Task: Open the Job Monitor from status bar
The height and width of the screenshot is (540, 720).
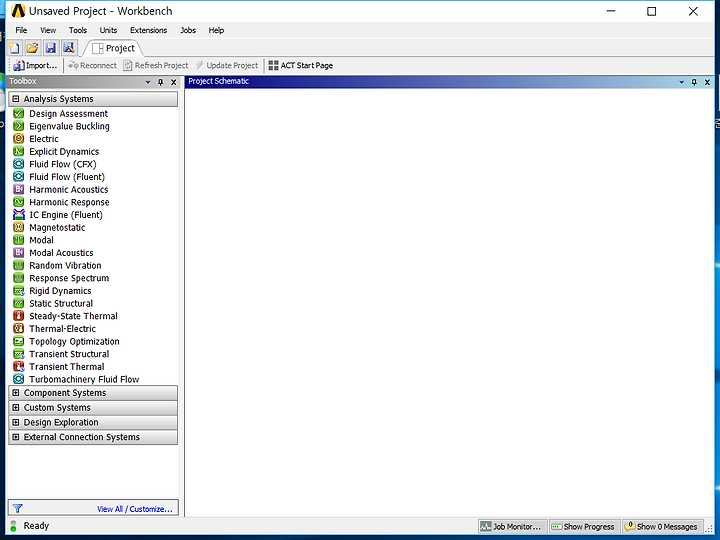Action: 512,526
